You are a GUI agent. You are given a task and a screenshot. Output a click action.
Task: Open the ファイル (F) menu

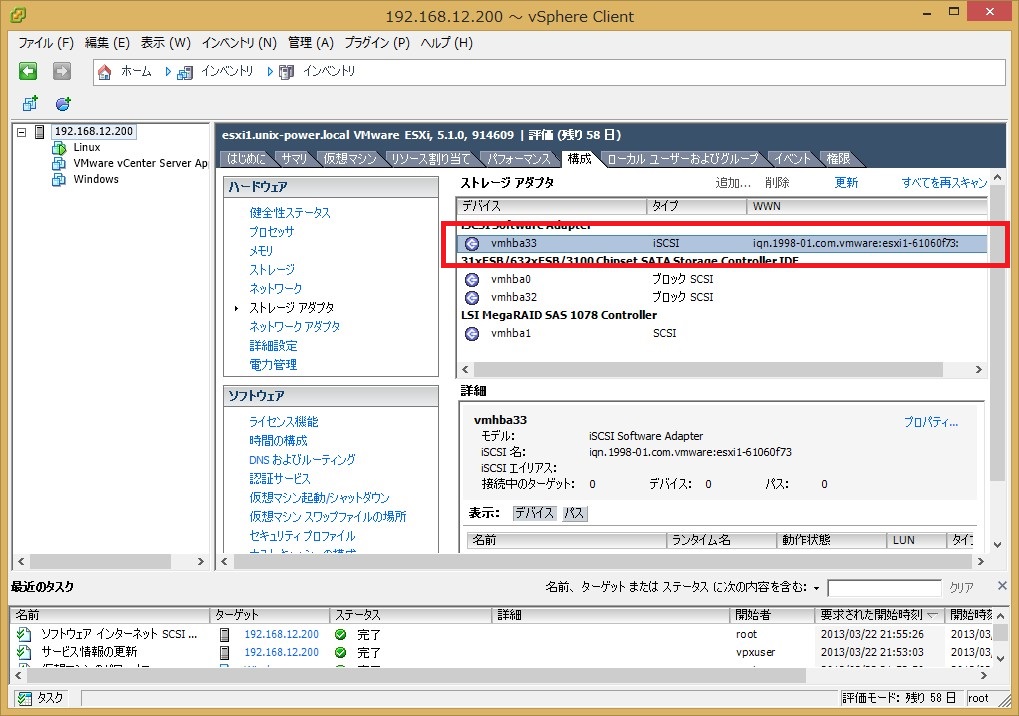pos(45,43)
